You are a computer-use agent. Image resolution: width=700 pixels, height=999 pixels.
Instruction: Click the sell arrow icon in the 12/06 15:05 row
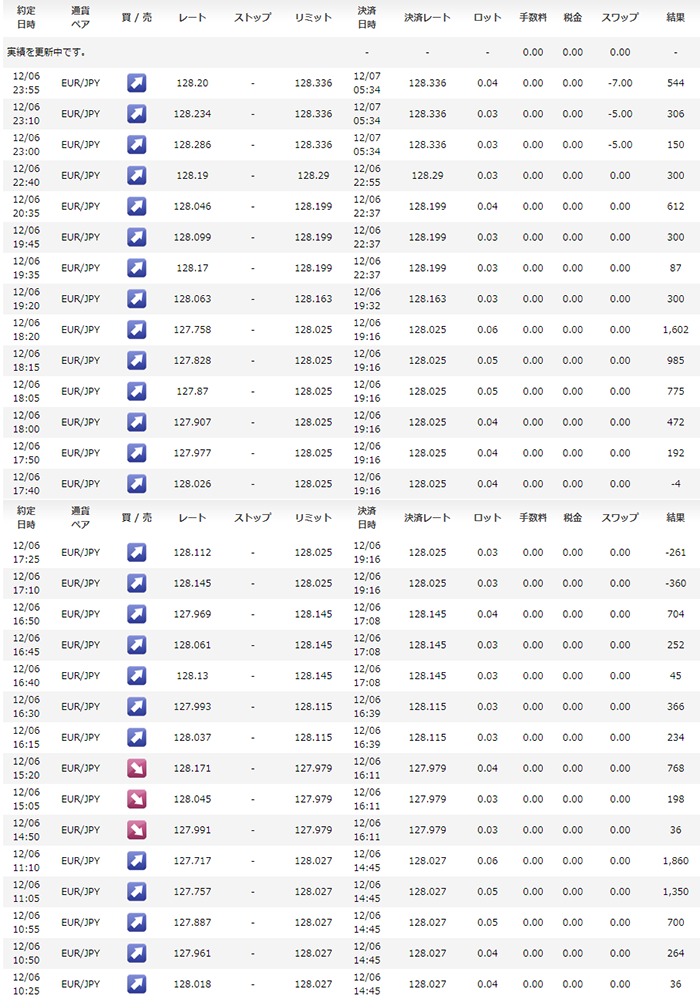137,800
